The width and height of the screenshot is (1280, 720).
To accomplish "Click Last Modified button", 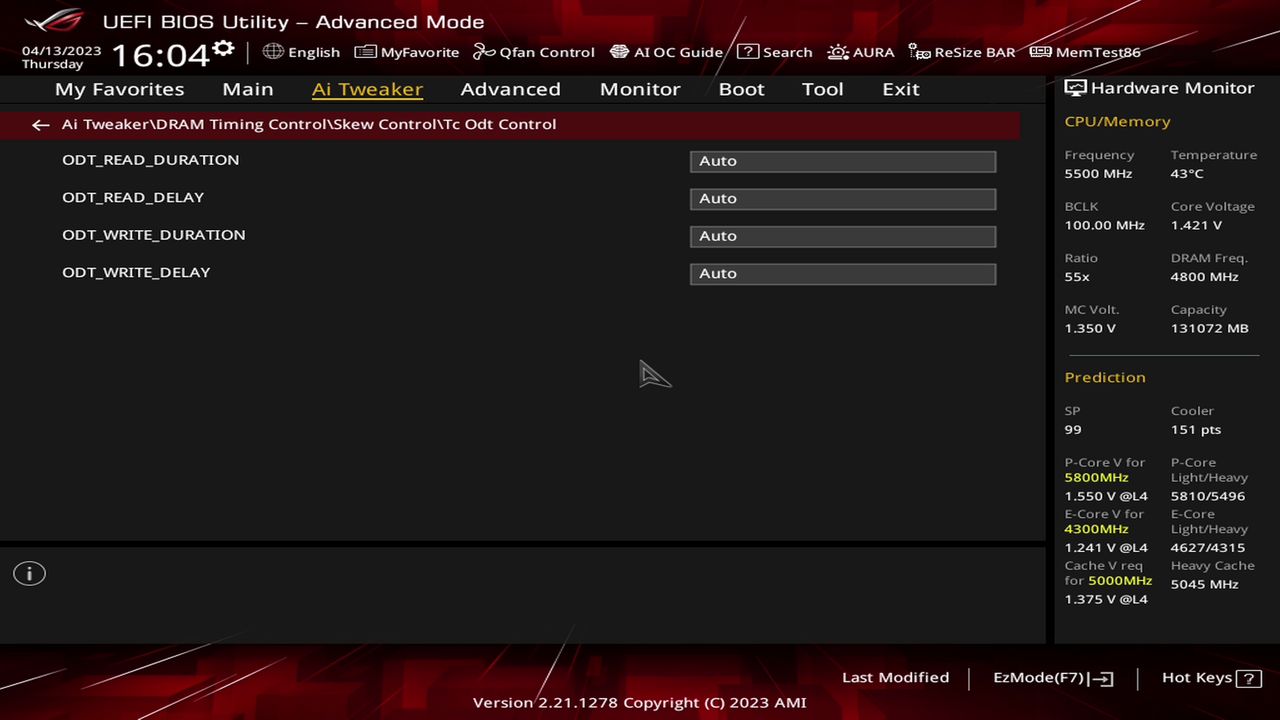I will point(895,678).
